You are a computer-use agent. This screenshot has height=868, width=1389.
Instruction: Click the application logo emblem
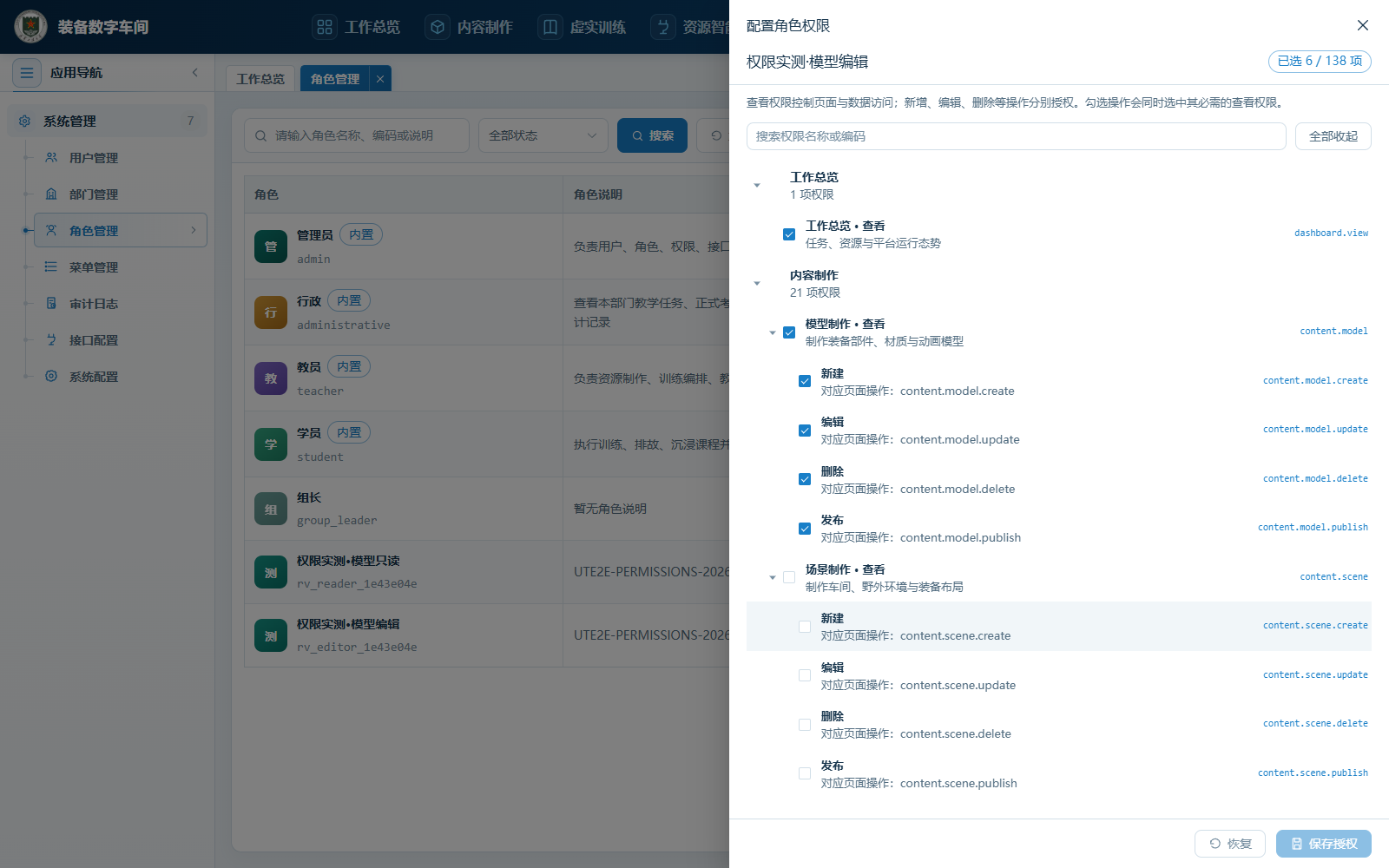tap(31, 27)
